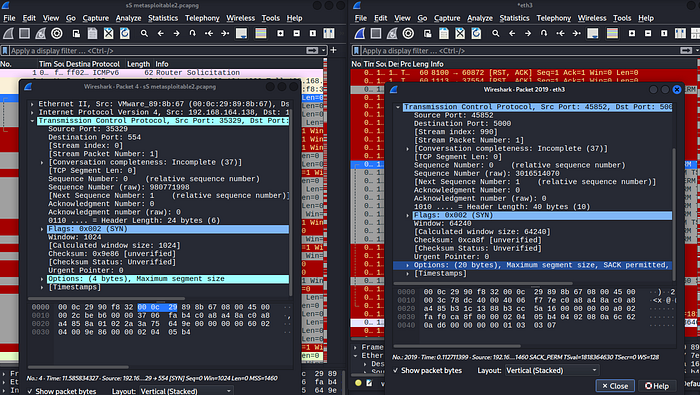
Task: Go to previous packet arrow in eth3 window
Action: 512,33
